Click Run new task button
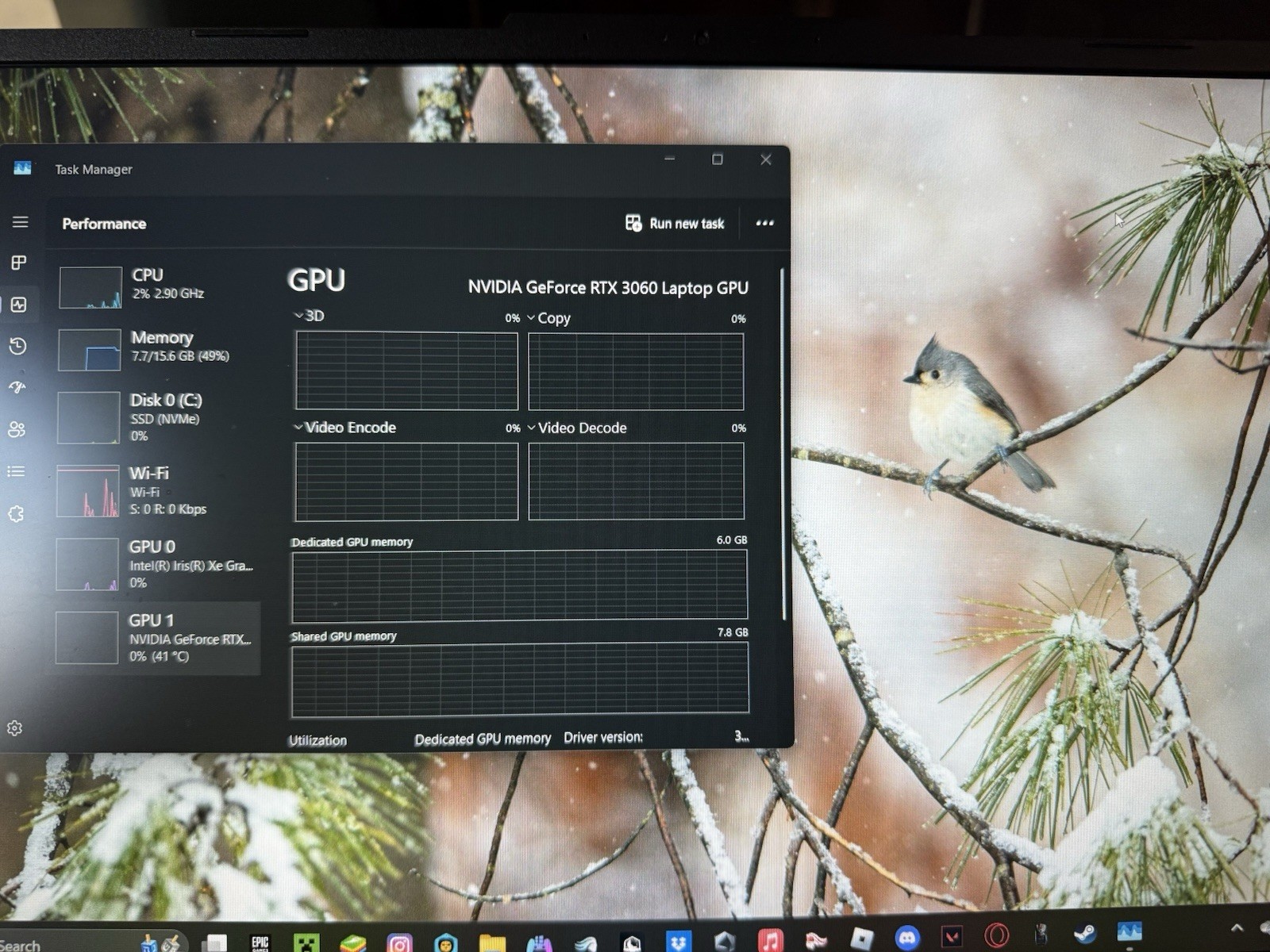This screenshot has width=1270, height=952. (x=675, y=224)
